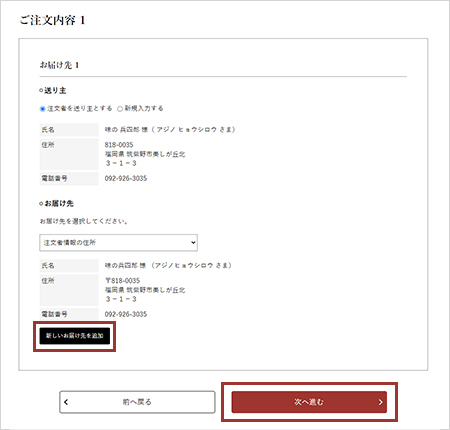The image size is (450, 430).
Task: Click 新しいお届け先を追加 button
Action: pyautogui.click(x=75, y=336)
